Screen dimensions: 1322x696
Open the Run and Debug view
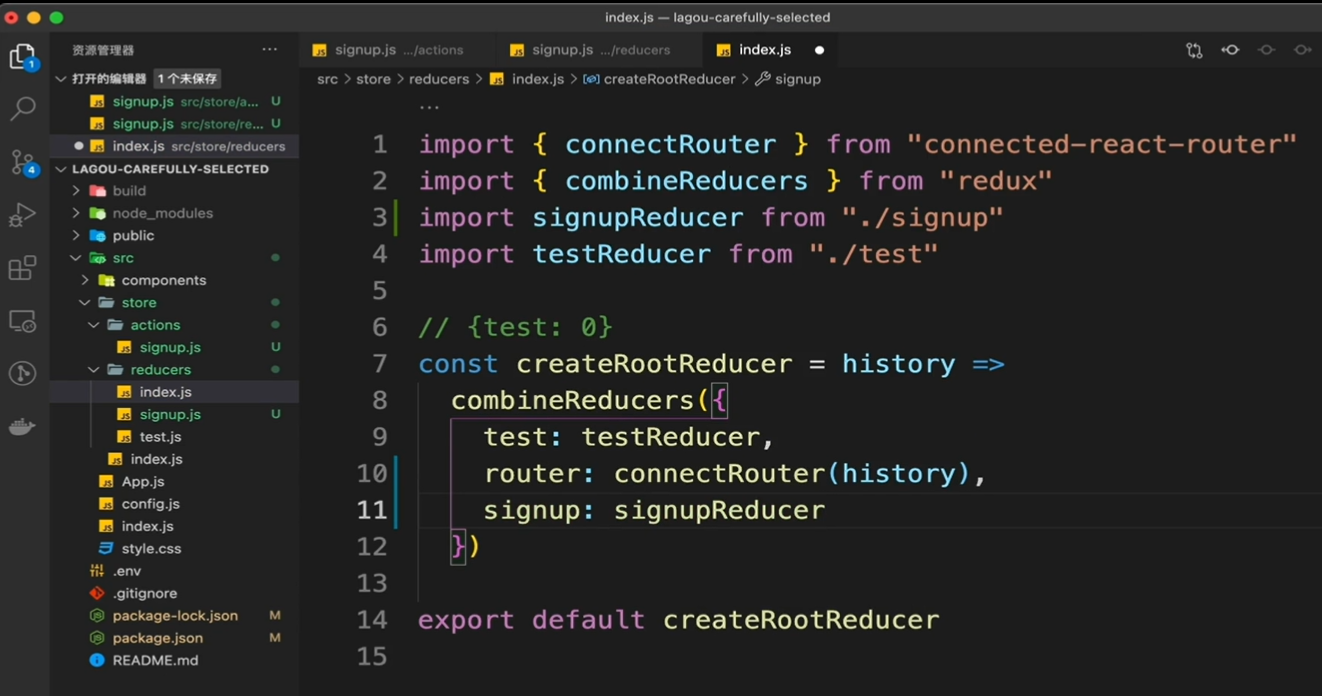click(x=22, y=215)
